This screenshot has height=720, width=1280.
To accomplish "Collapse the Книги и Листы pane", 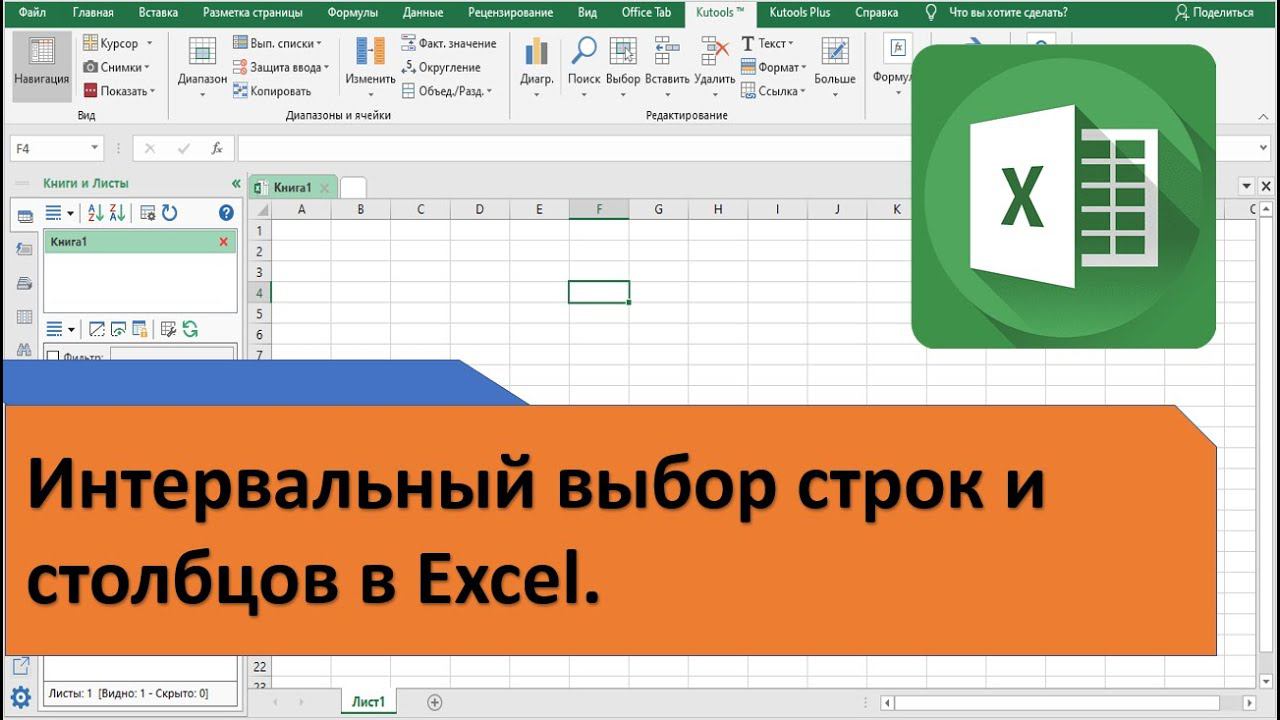I will (236, 184).
